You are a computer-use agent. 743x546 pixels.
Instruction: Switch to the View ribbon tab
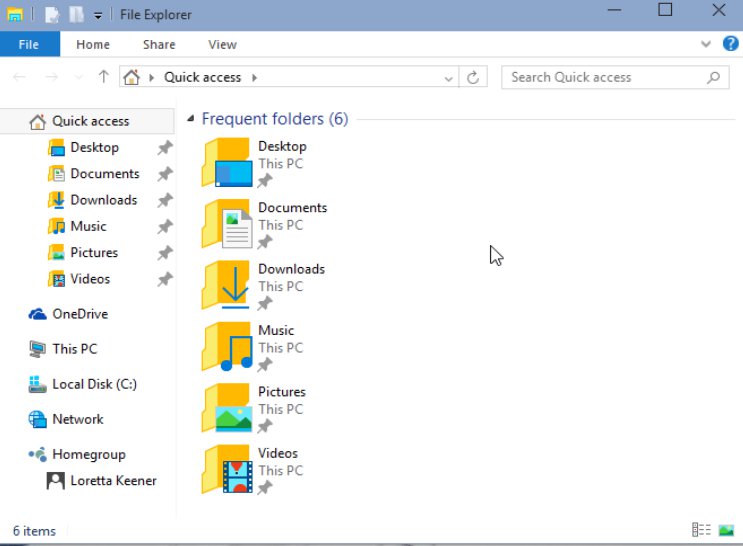tap(222, 45)
